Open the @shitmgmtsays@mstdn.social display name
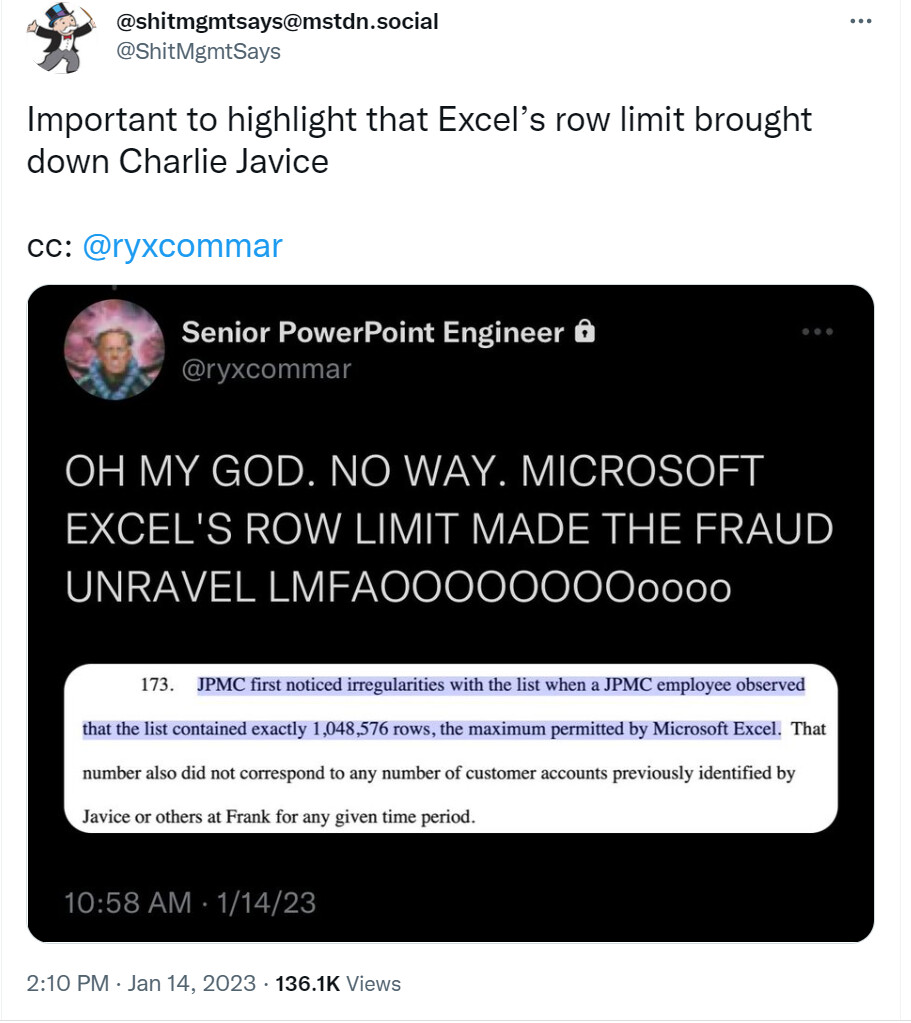This screenshot has width=911, height=1023. coord(277,21)
